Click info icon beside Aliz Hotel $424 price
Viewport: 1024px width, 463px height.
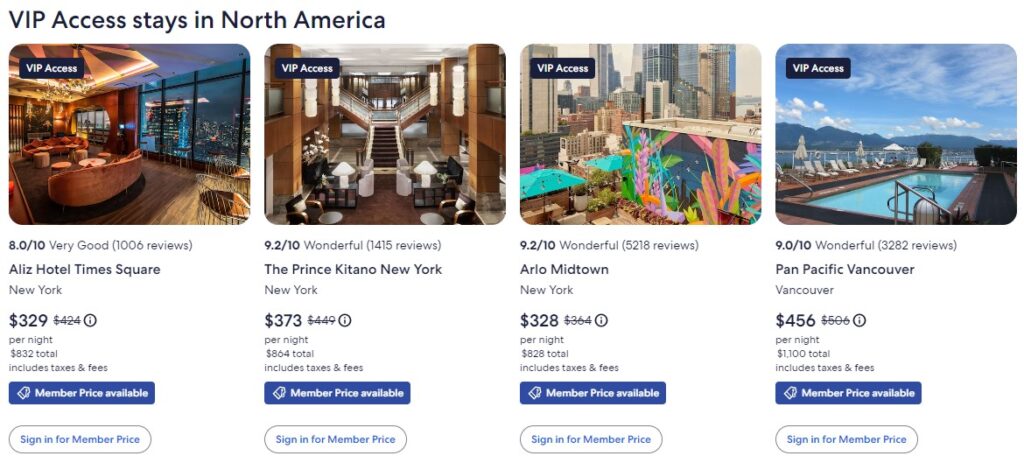(91, 321)
